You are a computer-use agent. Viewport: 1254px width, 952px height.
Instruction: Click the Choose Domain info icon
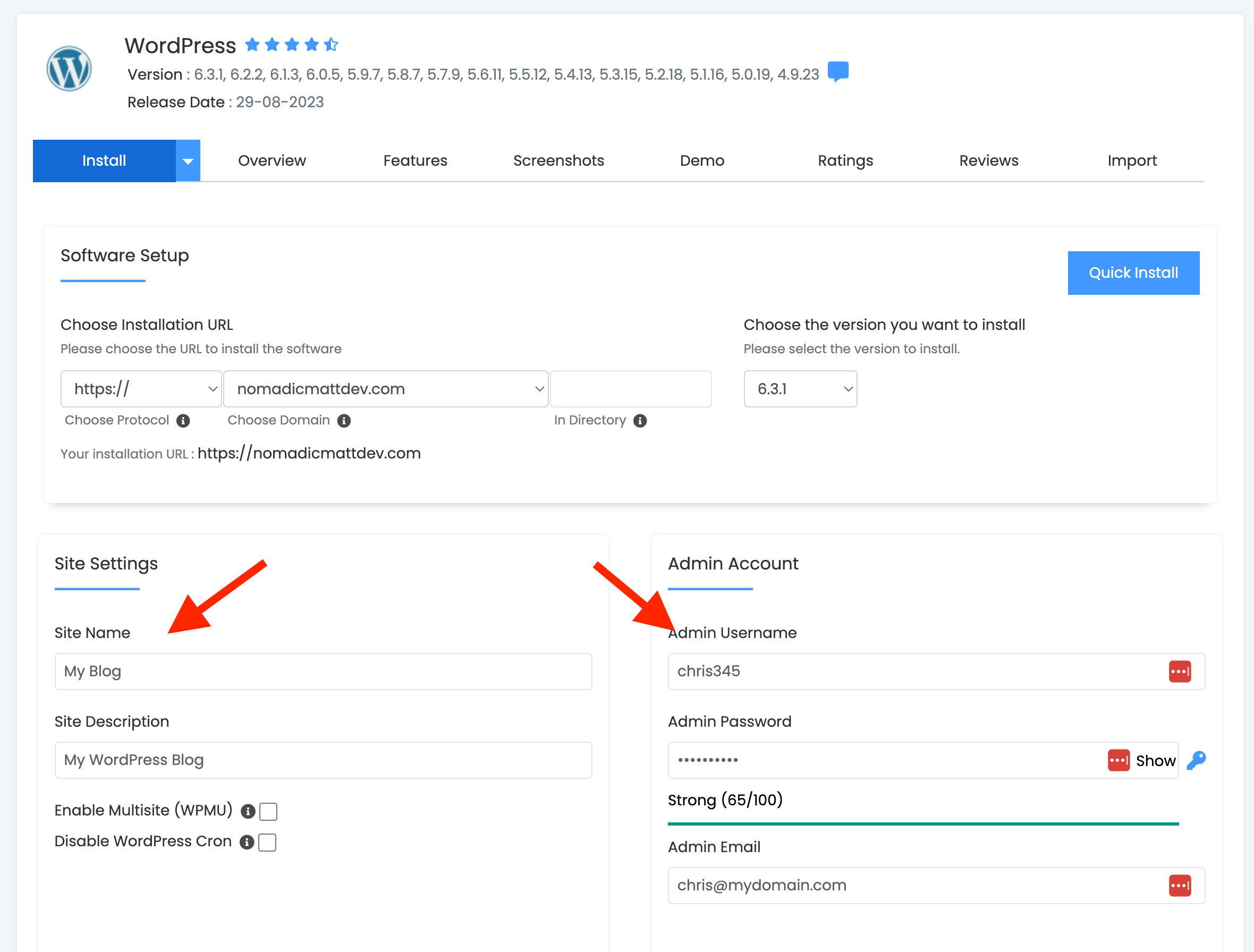coord(344,420)
